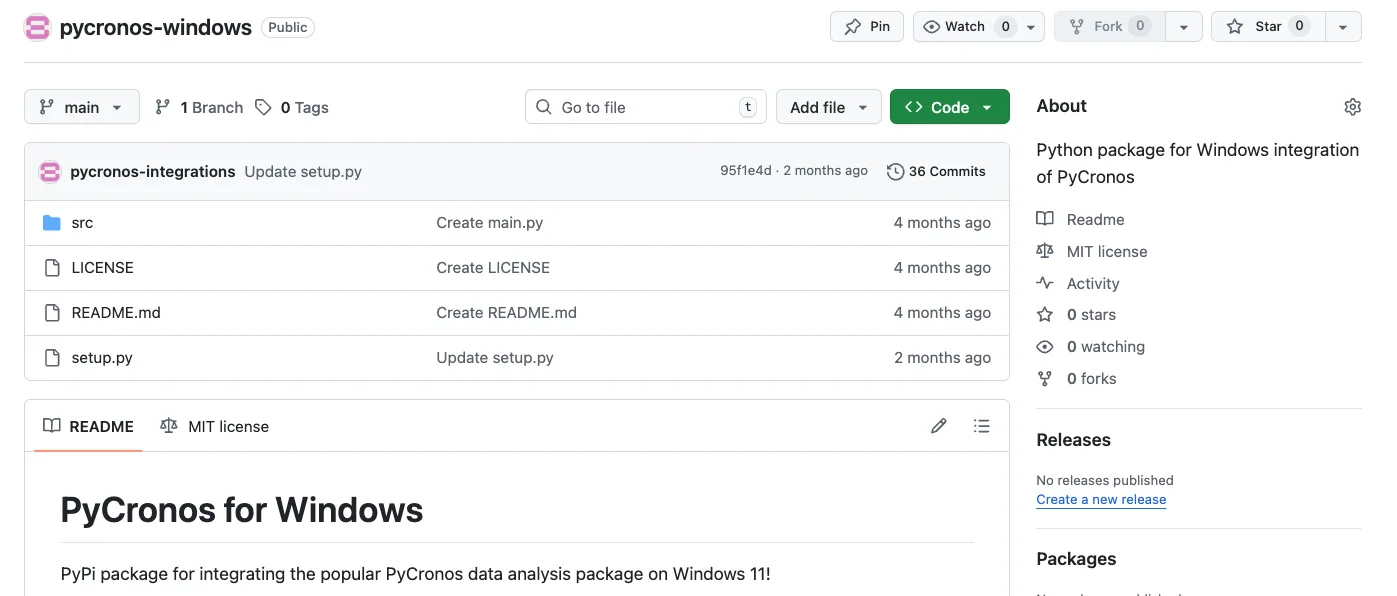The width and height of the screenshot is (1397, 596).
Task: Open the README outline list icon
Action: click(x=981, y=426)
